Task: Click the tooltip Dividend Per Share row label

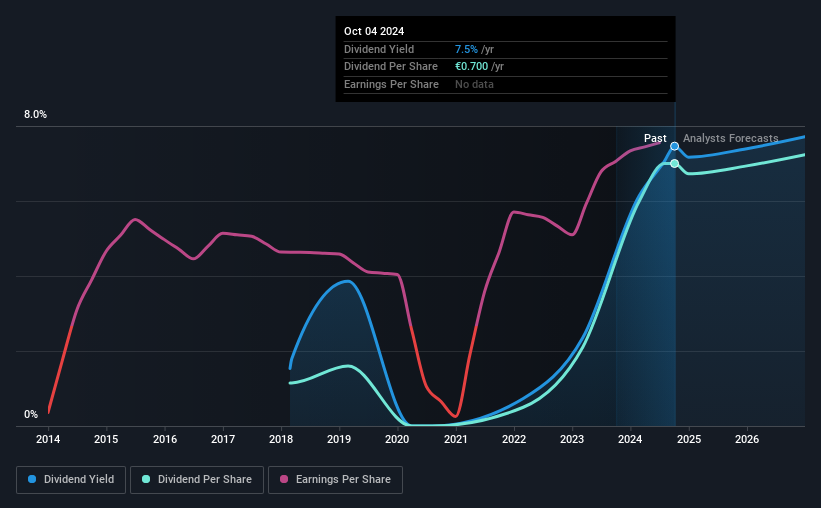Action: [391, 67]
